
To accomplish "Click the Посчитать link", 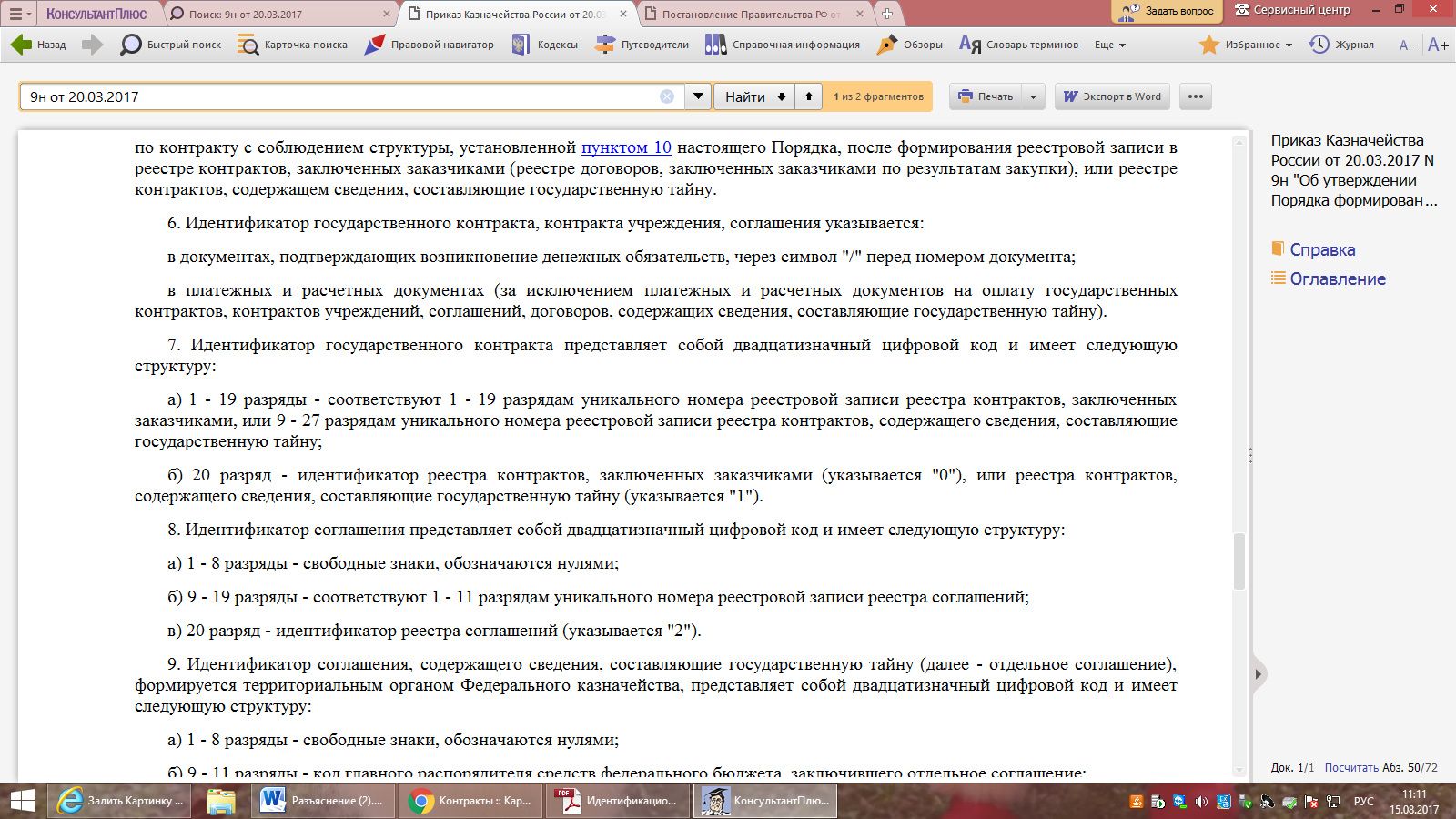I will pos(1351,768).
